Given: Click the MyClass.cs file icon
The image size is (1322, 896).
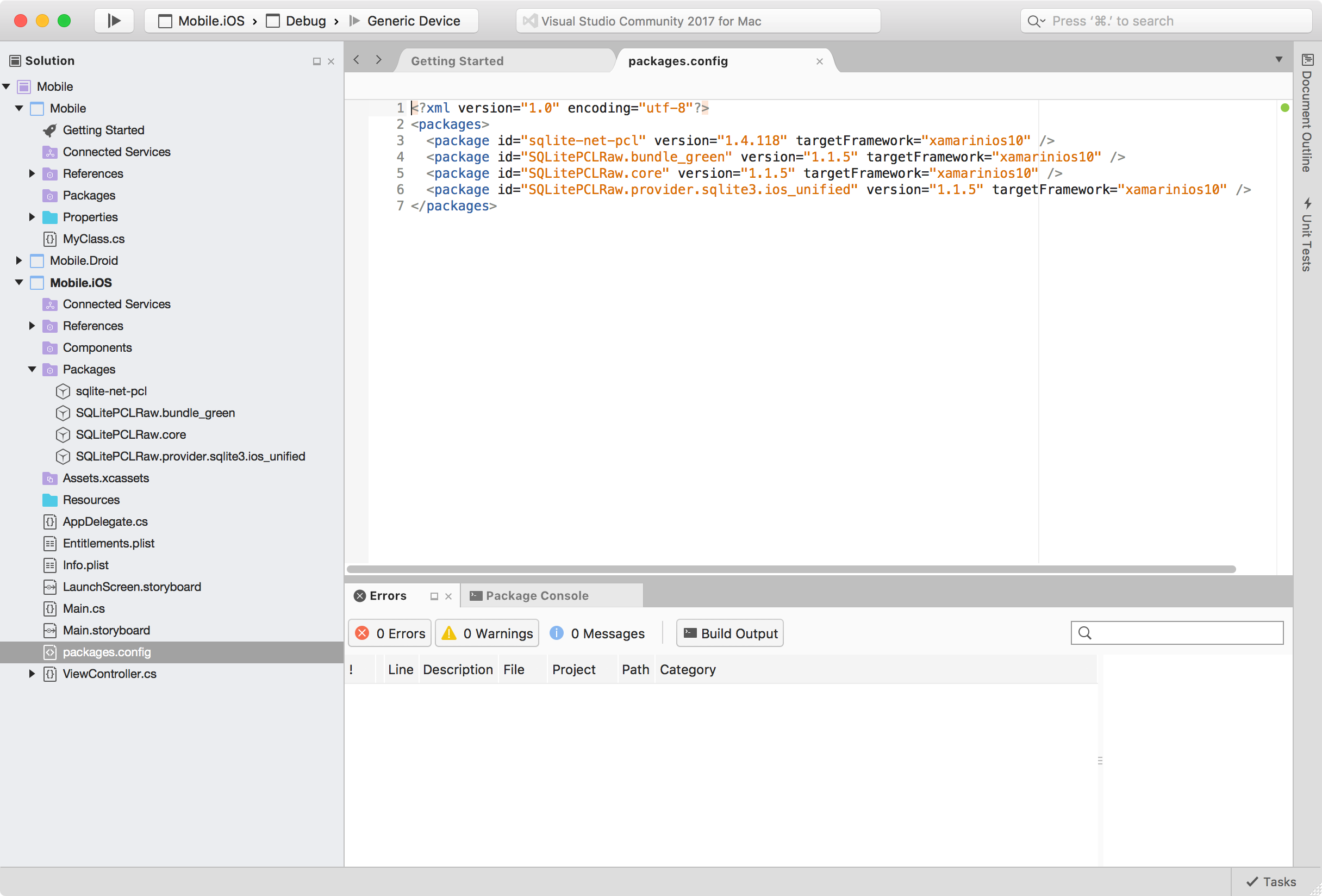Looking at the screenshot, I should coord(50,239).
